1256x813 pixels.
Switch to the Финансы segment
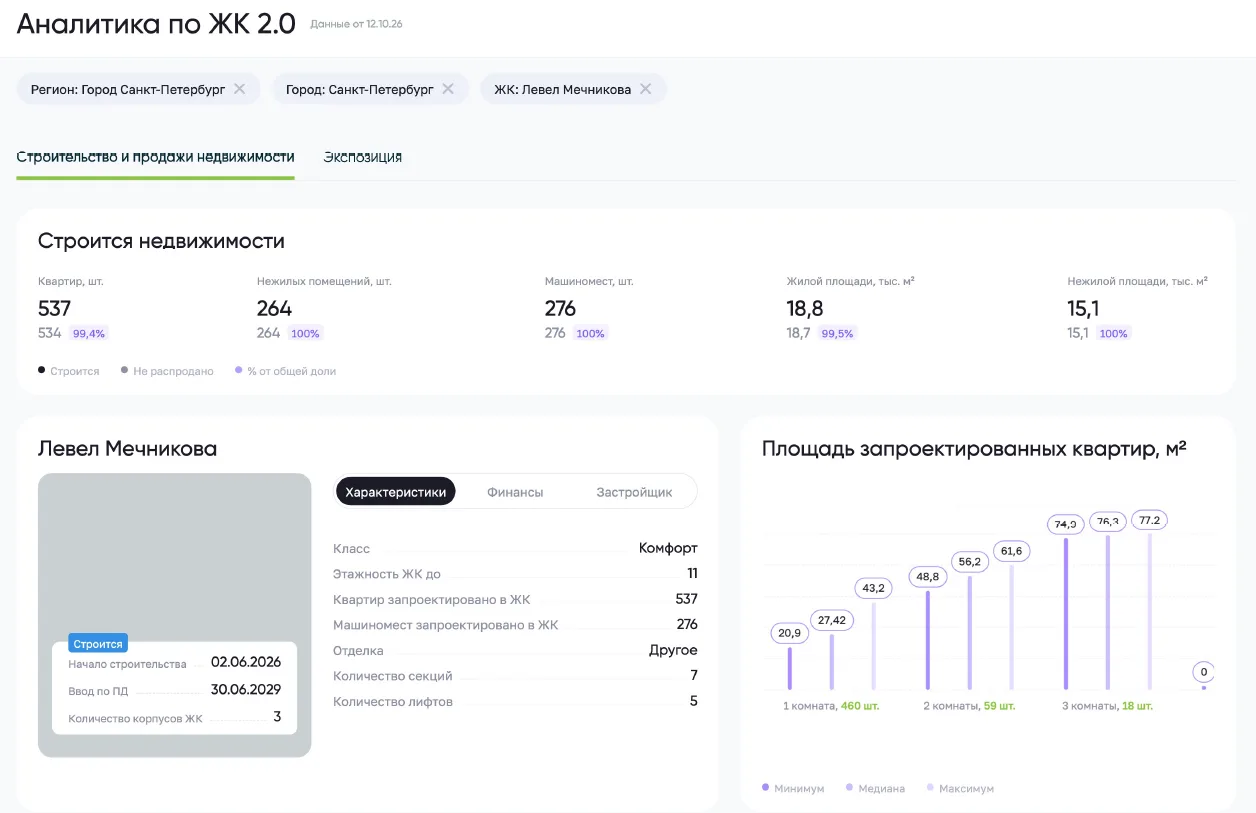(515, 492)
